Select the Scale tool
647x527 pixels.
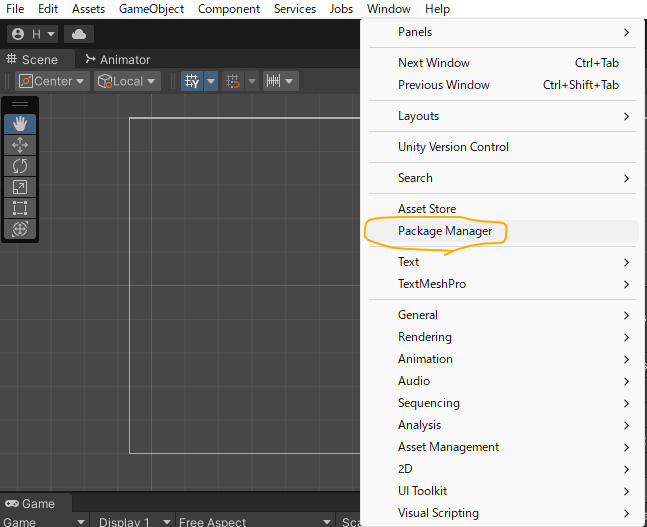pos(20,187)
